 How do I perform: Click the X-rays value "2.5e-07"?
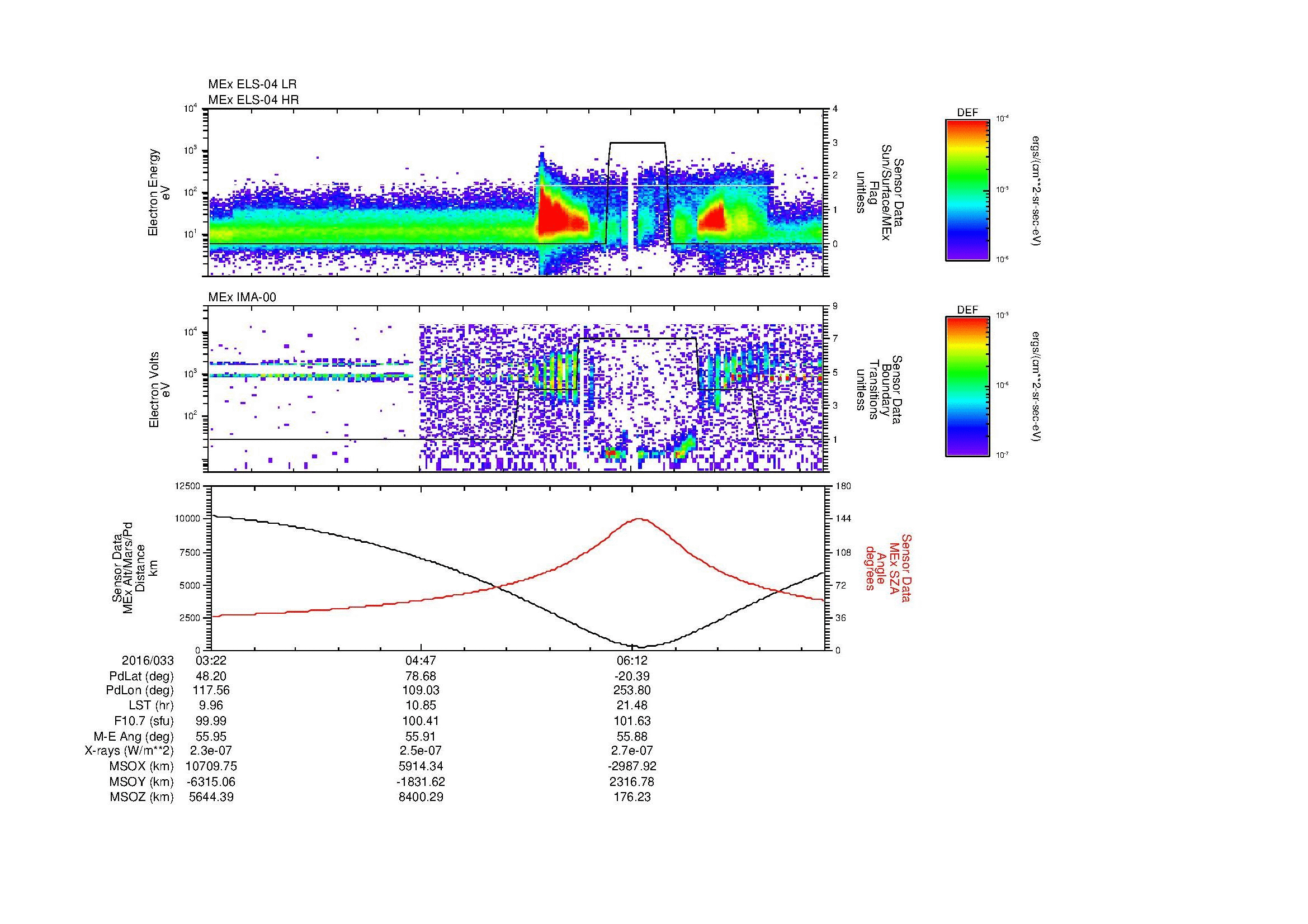click(x=421, y=750)
